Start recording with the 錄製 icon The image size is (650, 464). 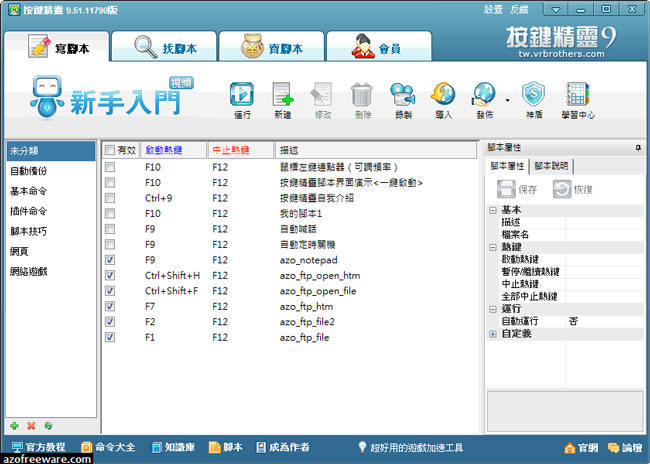(x=402, y=98)
